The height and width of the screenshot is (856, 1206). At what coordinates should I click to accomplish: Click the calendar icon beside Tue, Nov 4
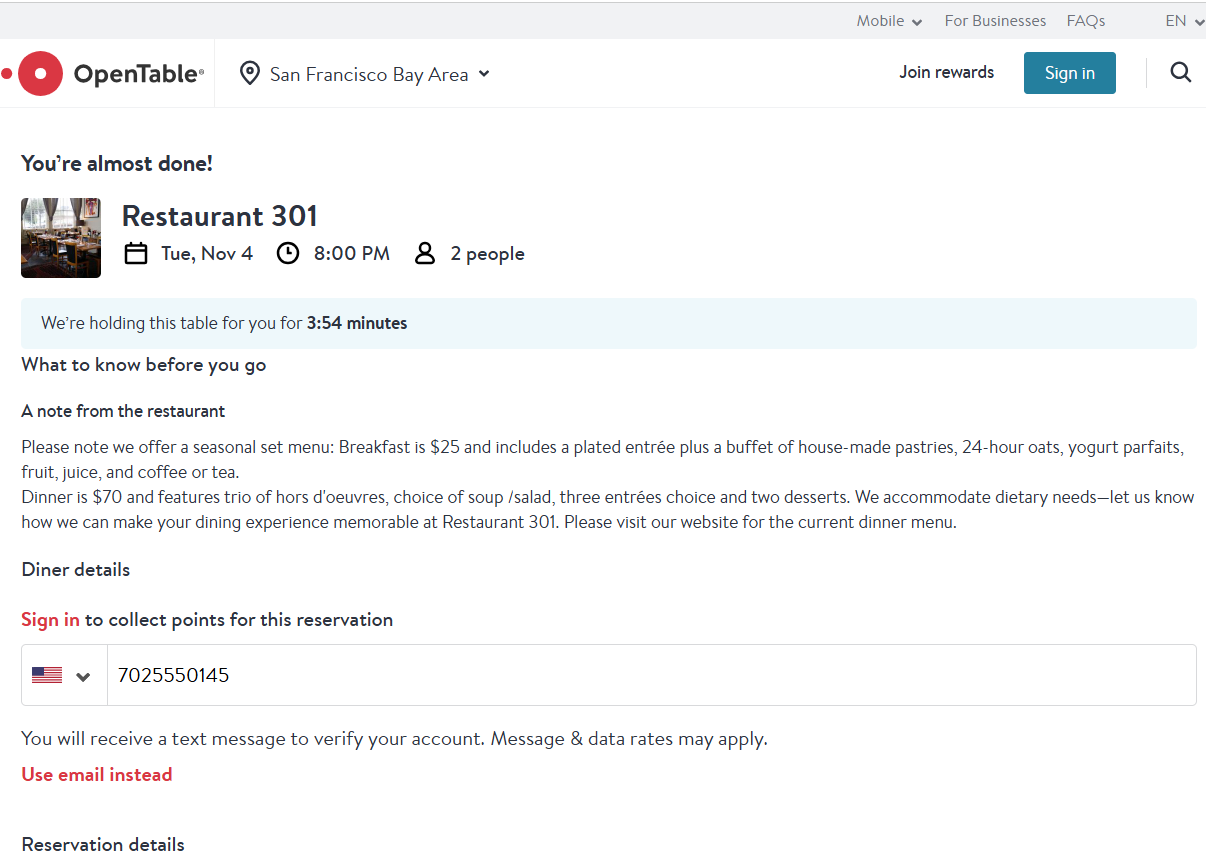(136, 254)
